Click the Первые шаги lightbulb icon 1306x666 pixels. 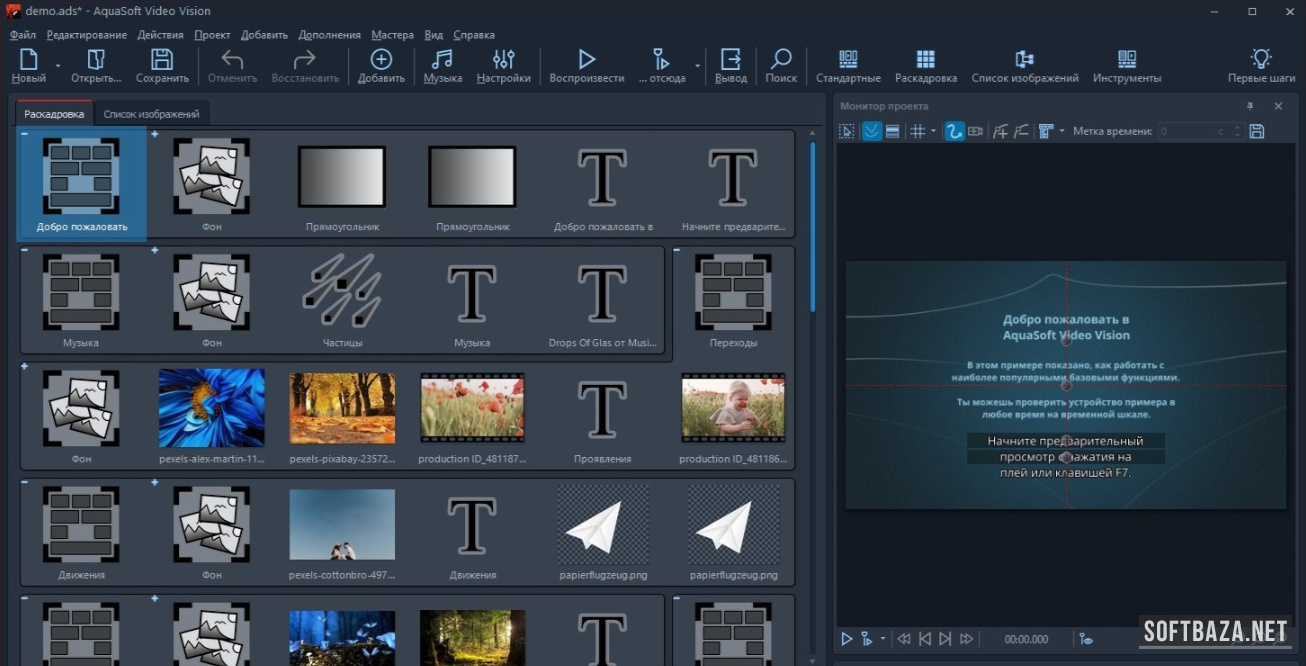click(x=1261, y=60)
